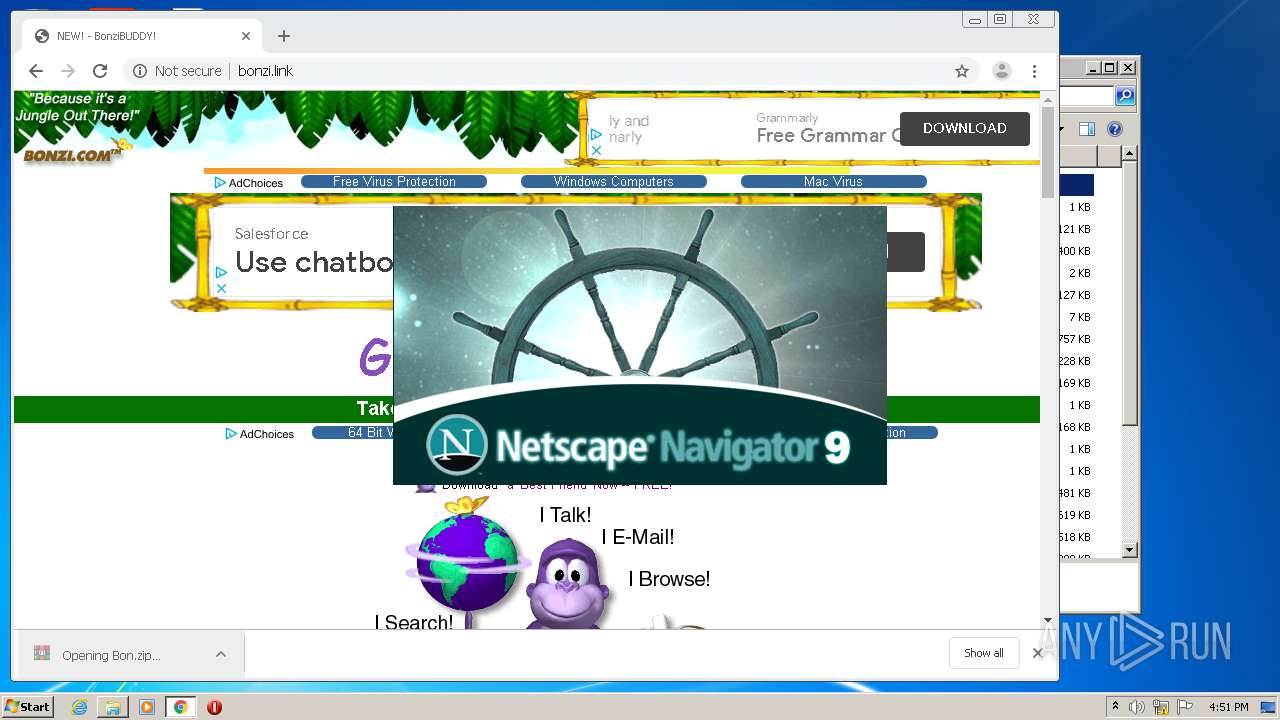This screenshot has width=1280, height=720.
Task: Close the Salesforce ad with X icon
Action: [x=222, y=288]
